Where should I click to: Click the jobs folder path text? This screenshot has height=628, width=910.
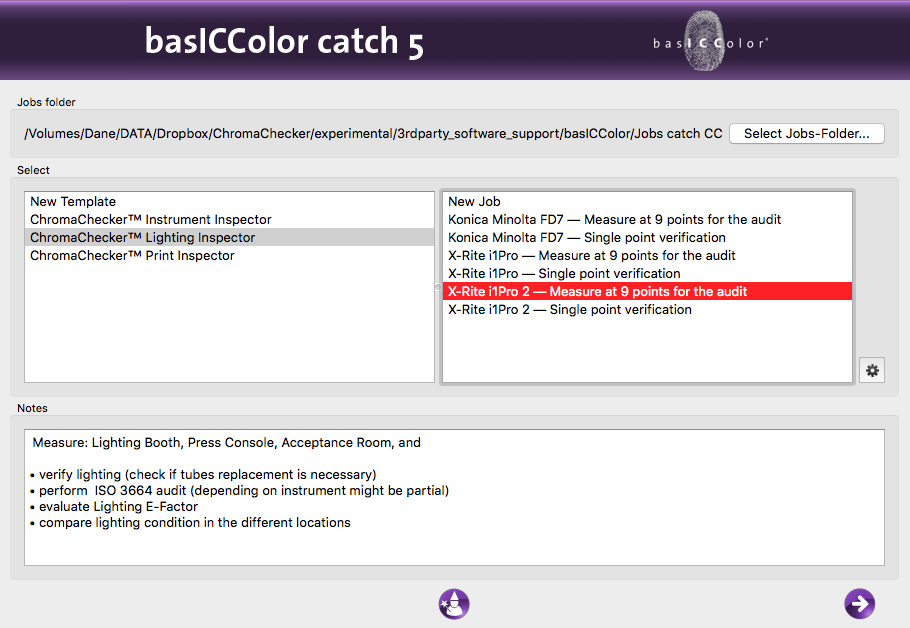pyautogui.click(x=373, y=133)
